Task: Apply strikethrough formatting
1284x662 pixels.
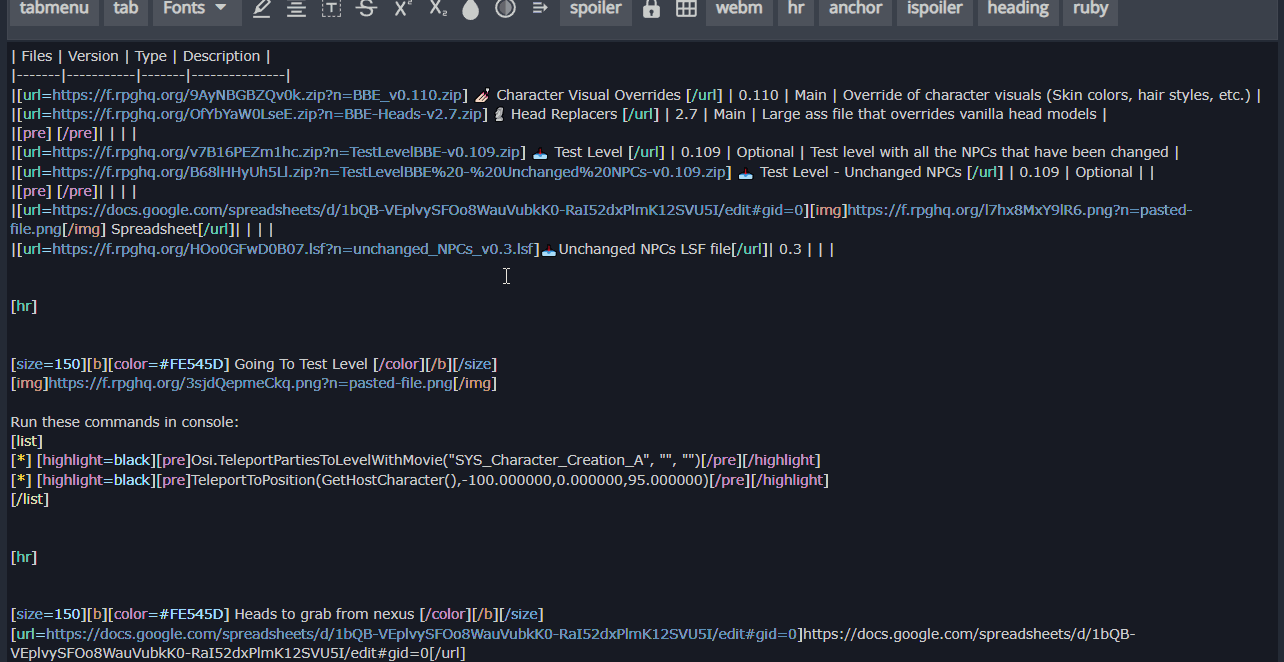Action: (x=366, y=9)
